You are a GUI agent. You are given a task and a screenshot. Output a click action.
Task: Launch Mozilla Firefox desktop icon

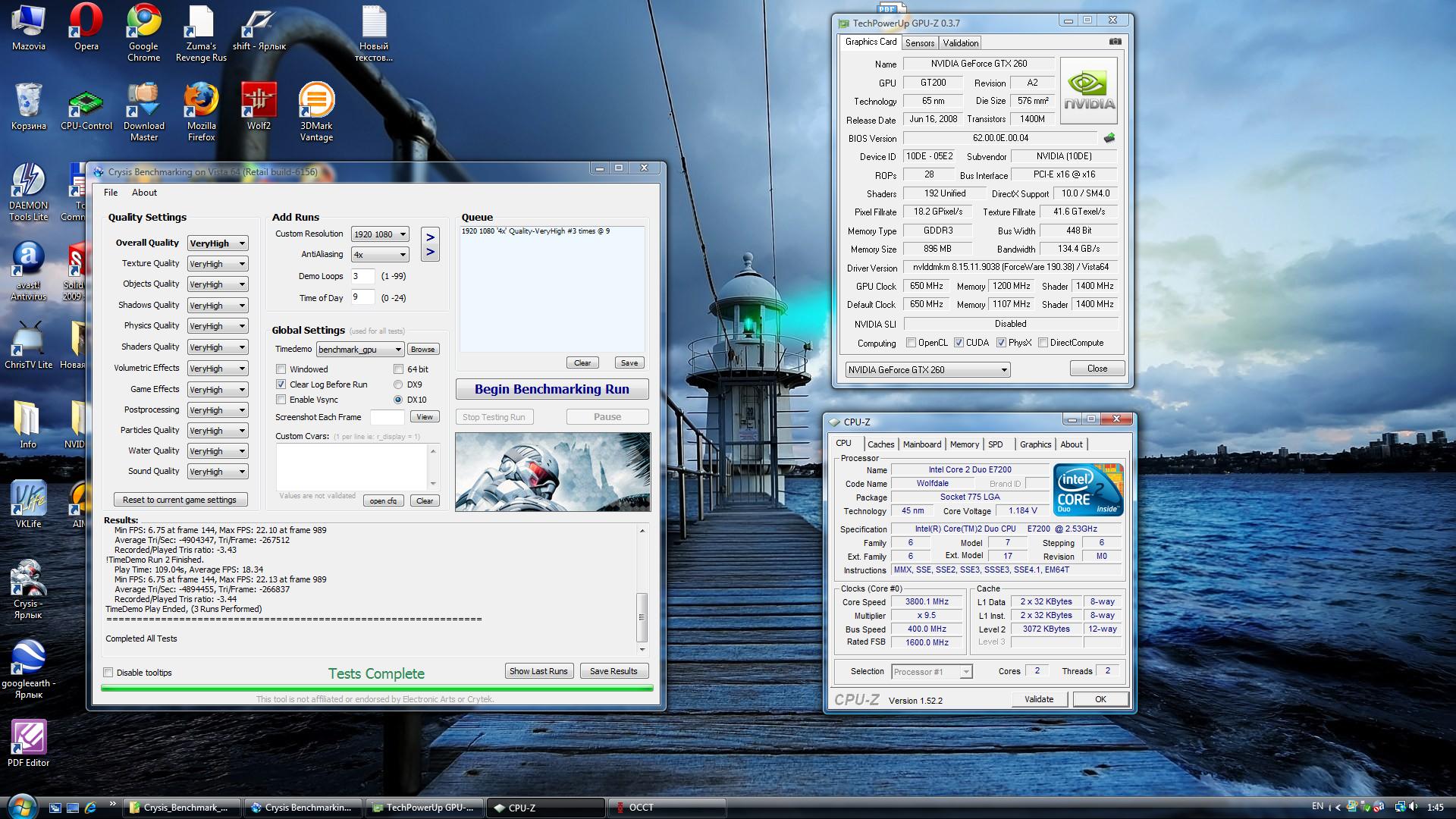tap(201, 112)
